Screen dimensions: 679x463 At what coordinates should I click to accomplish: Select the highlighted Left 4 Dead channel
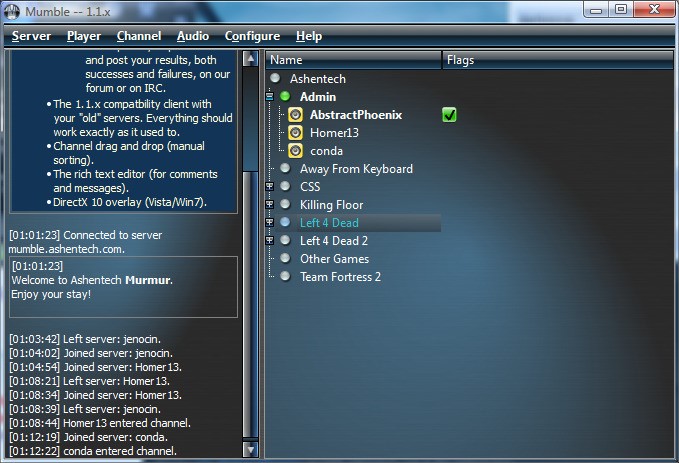330,223
